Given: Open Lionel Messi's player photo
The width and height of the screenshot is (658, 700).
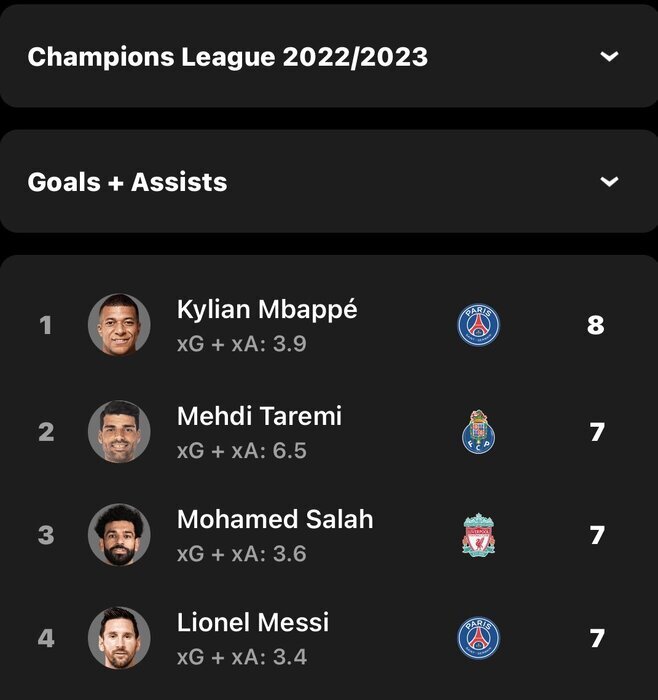Looking at the screenshot, I should (x=119, y=638).
